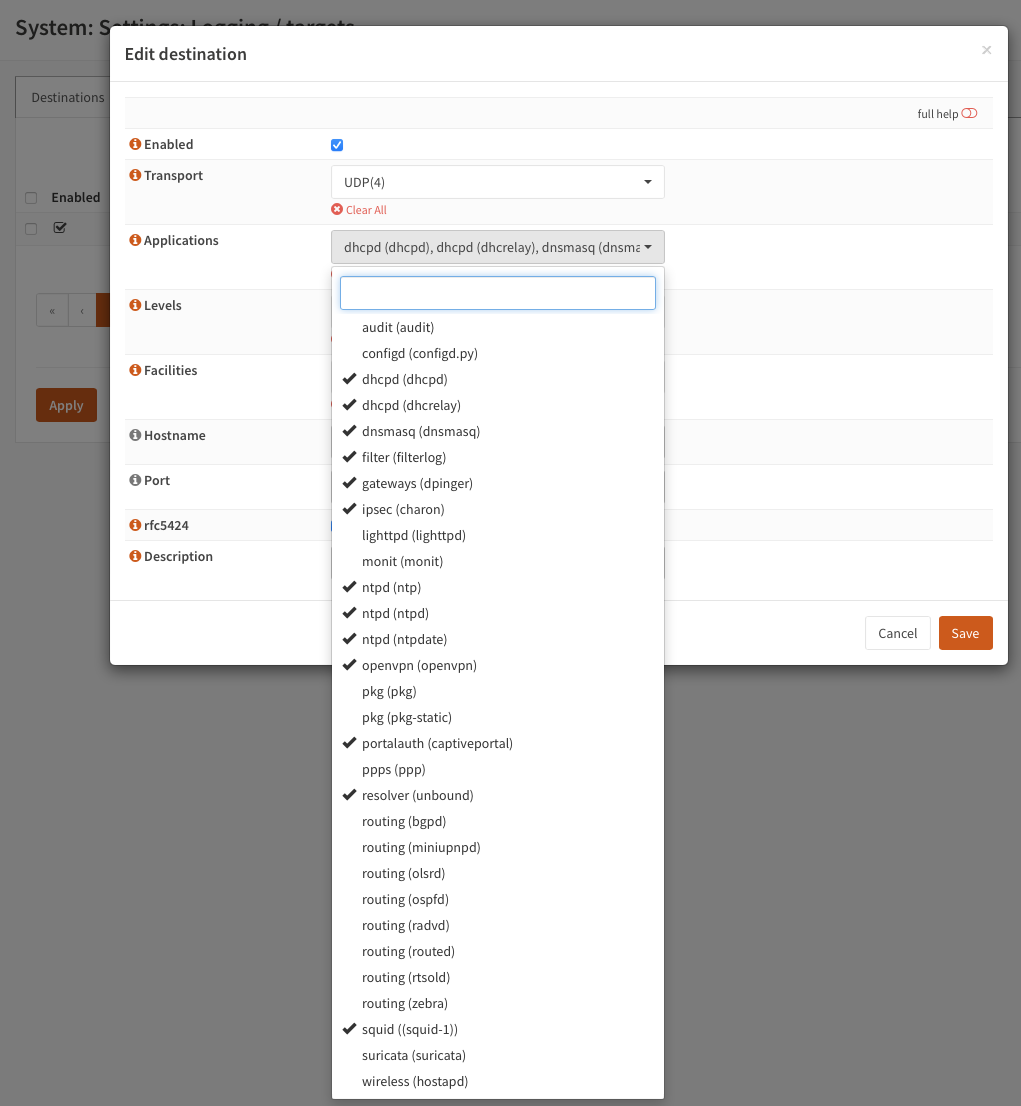Deselect dhcpd (dhcpd) option
1021x1106 pixels.
[497, 379]
